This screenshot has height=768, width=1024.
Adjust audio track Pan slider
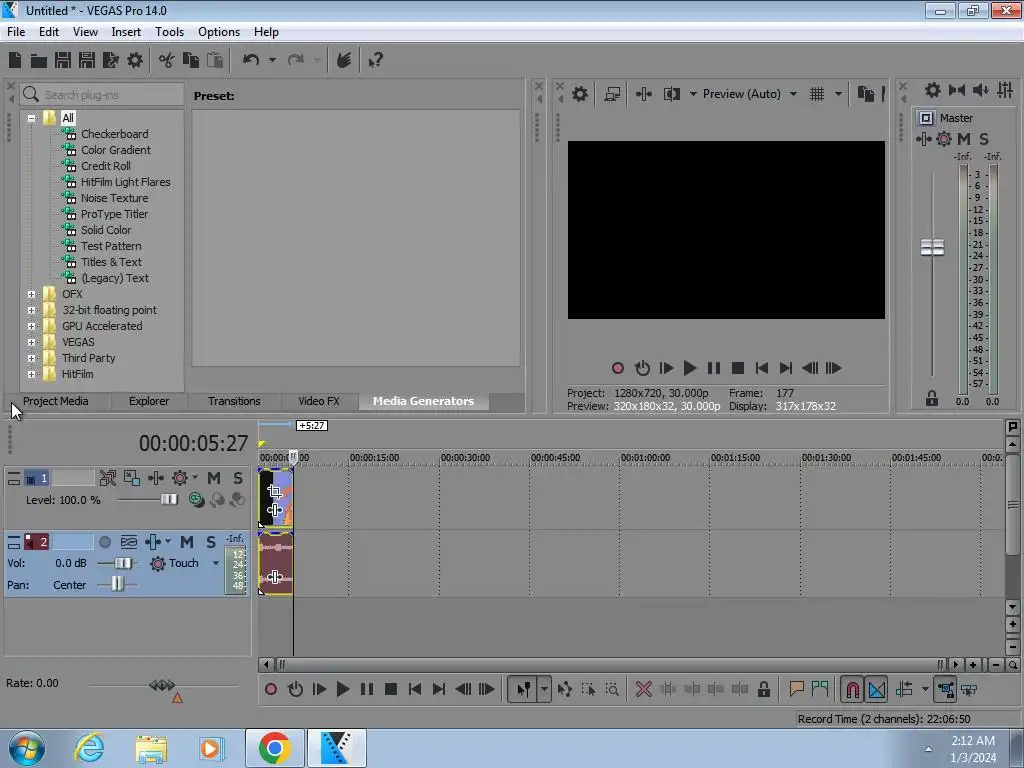pyautogui.click(x=117, y=584)
